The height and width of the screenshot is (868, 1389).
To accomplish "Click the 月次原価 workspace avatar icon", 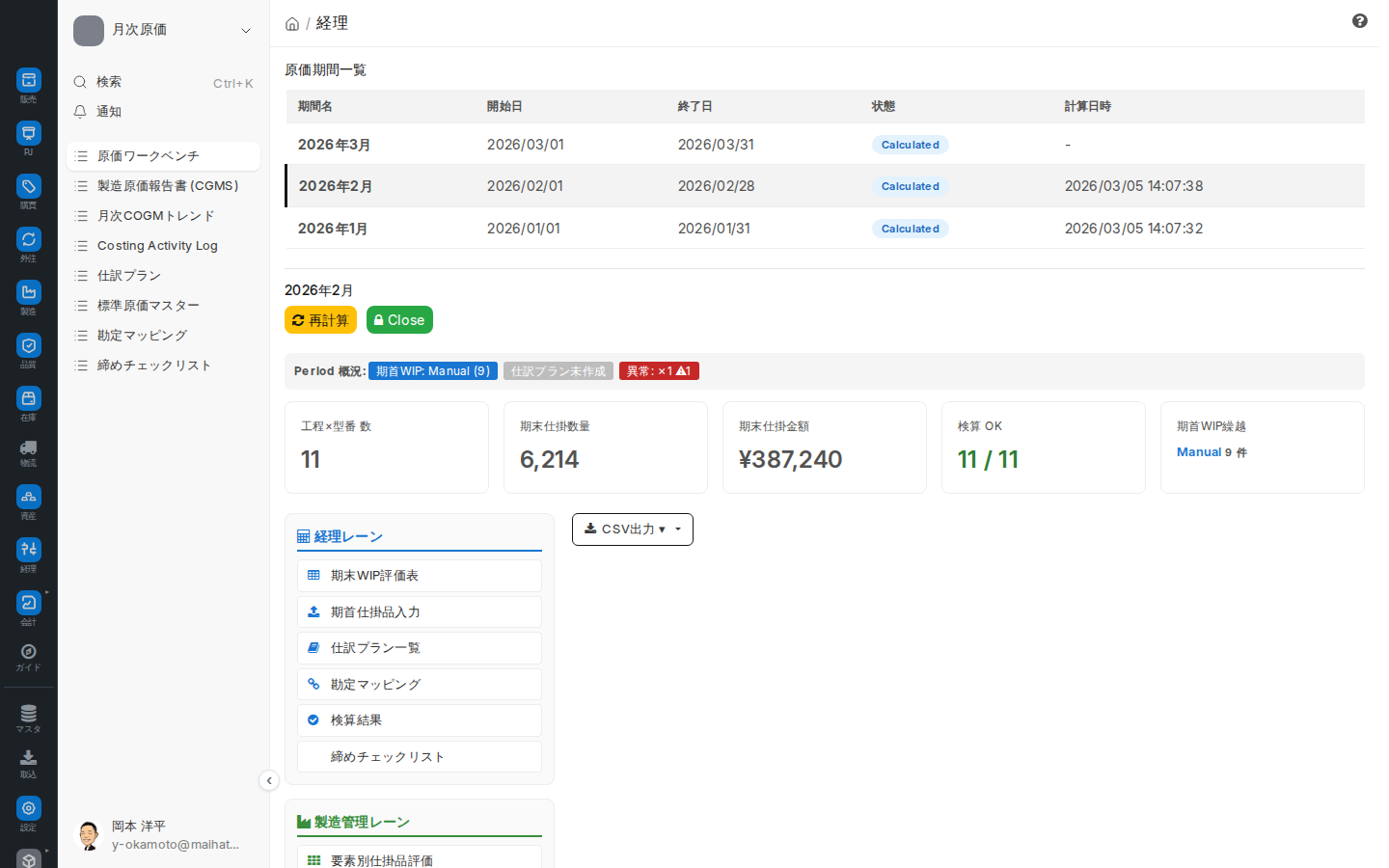I will coord(89,31).
